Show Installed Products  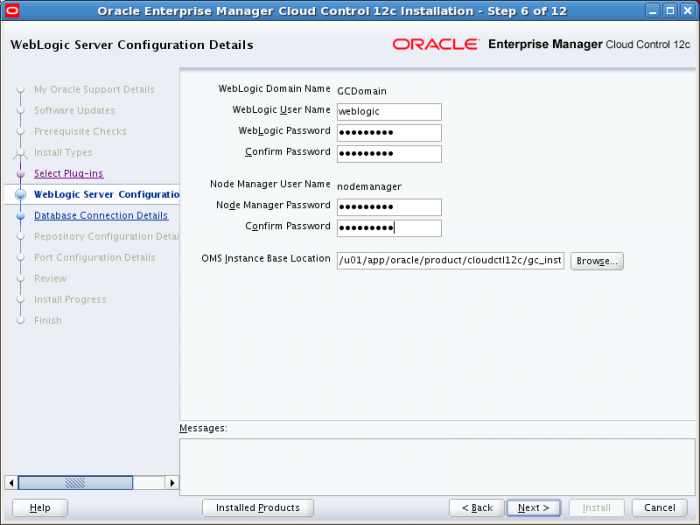coord(258,508)
